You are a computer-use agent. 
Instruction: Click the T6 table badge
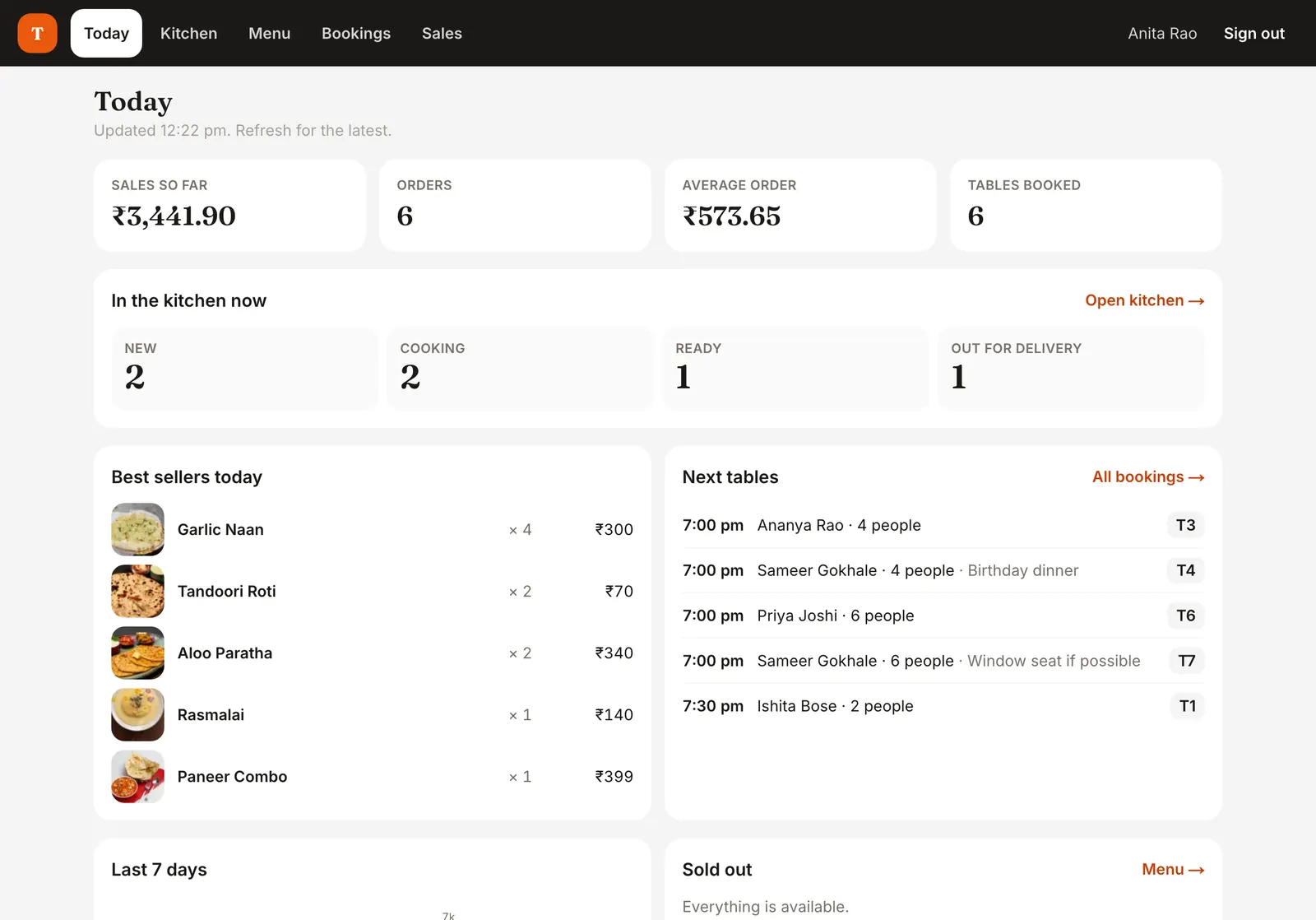click(x=1185, y=616)
